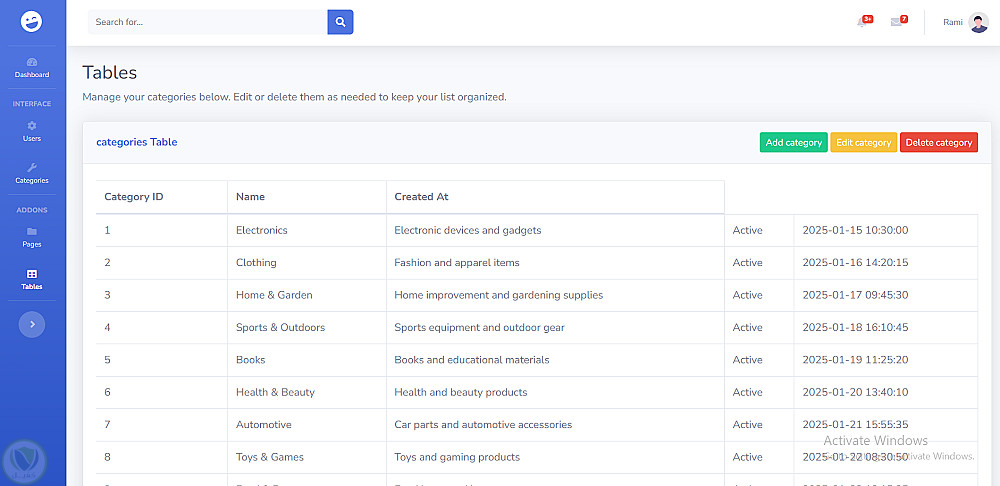Viewport: 1000px width, 486px height.
Task: Select the Electronics row name cell
Action: pyautogui.click(x=262, y=230)
